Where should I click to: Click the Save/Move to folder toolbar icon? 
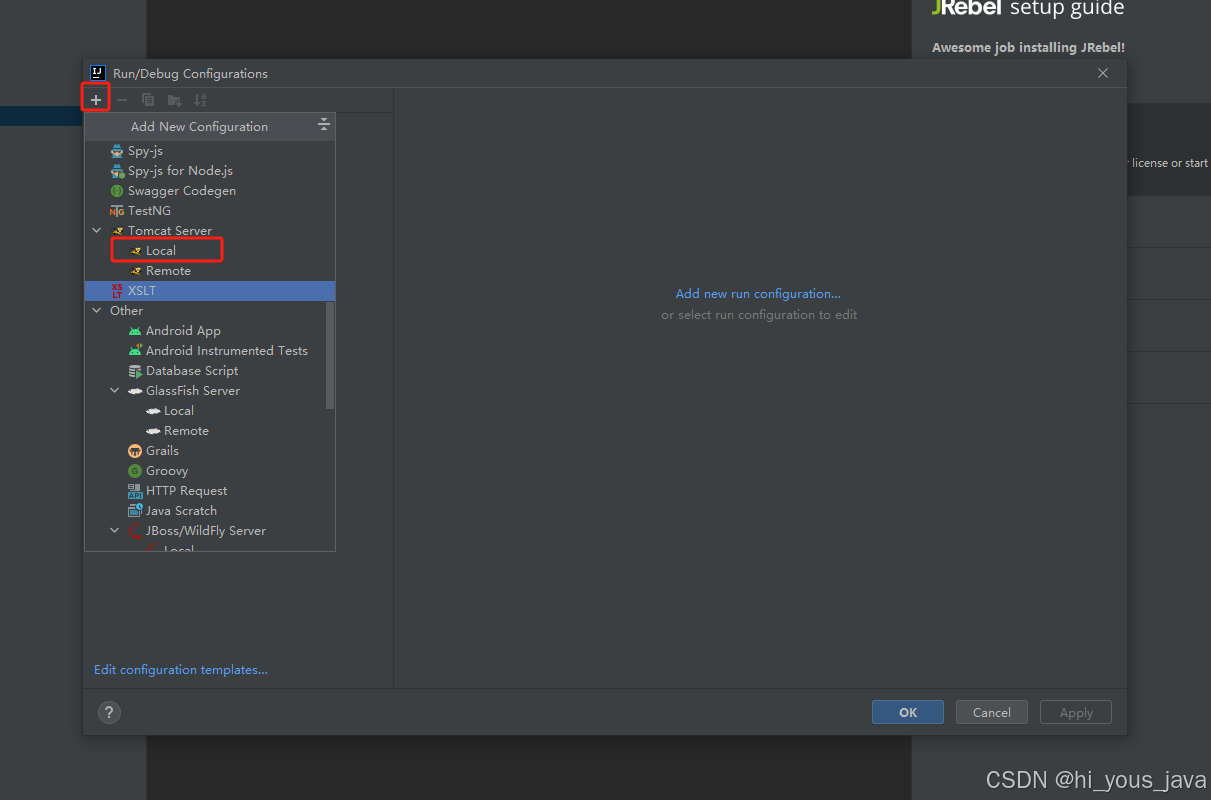pyautogui.click(x=174, y=100)
